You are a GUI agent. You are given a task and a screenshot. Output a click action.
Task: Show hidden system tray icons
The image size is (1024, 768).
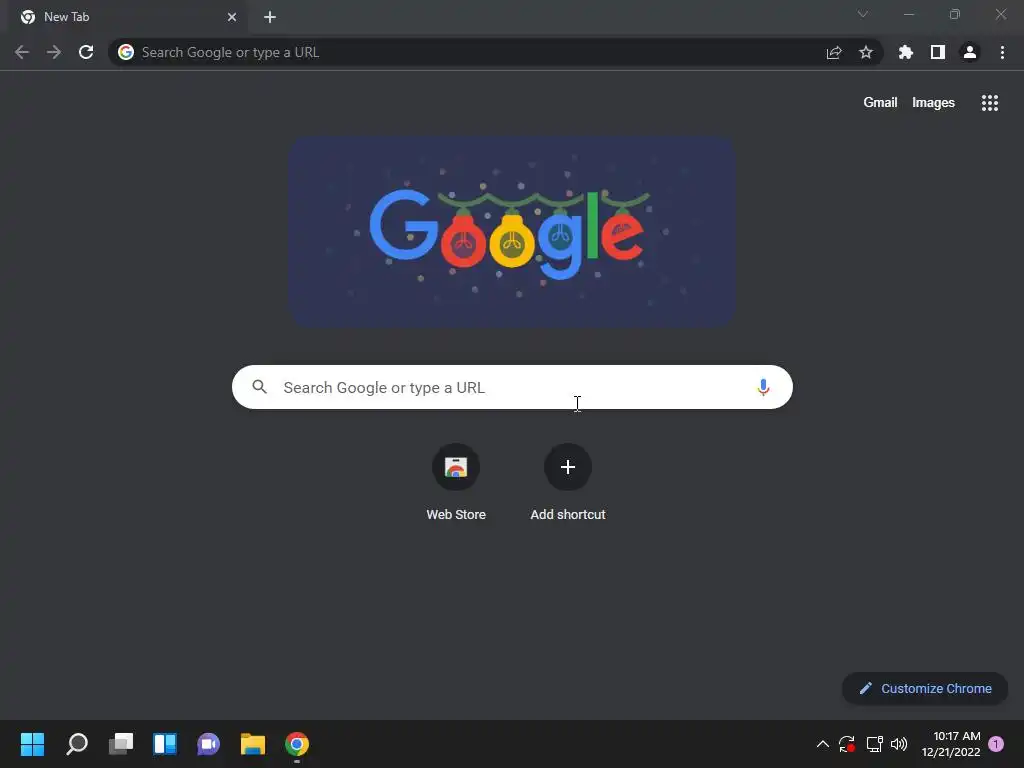click(823, 744)
